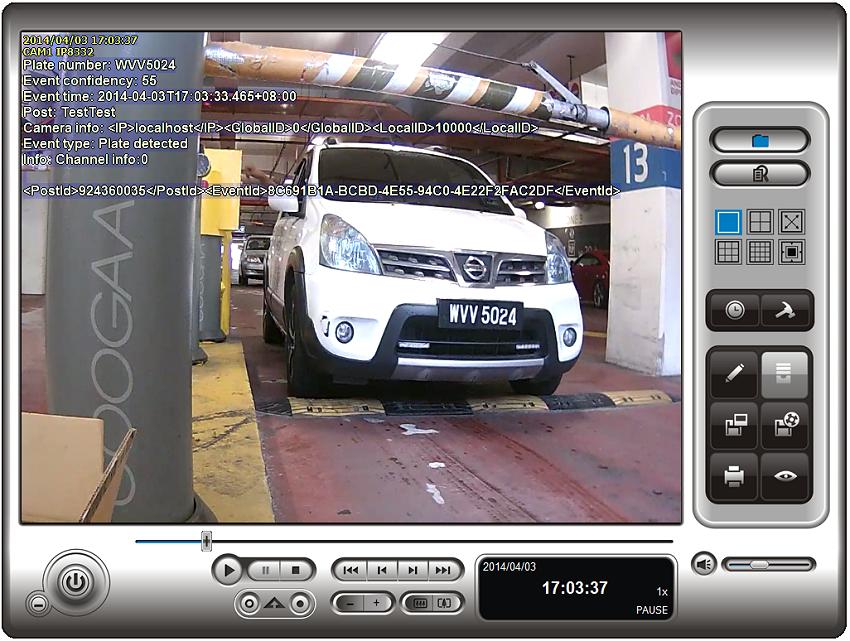Toggle the full screen layout icon
850x641 pixels.
791,222
